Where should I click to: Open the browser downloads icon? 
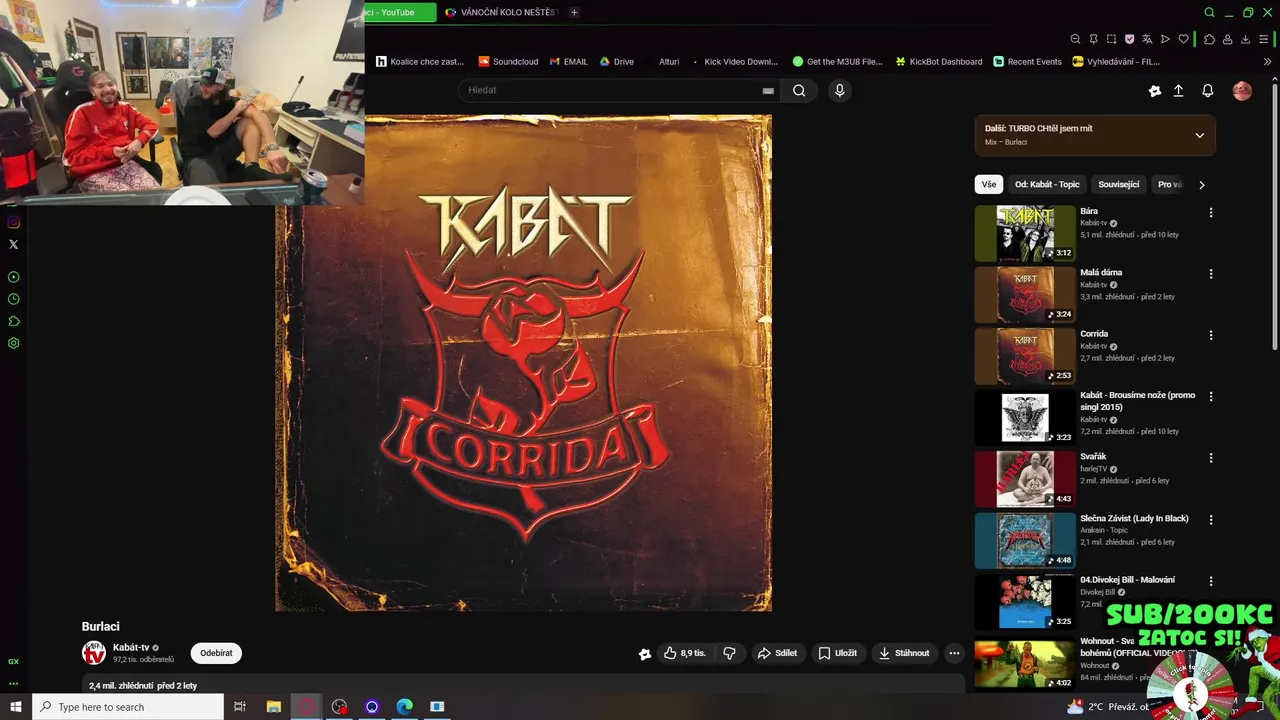pos(1245,39)
